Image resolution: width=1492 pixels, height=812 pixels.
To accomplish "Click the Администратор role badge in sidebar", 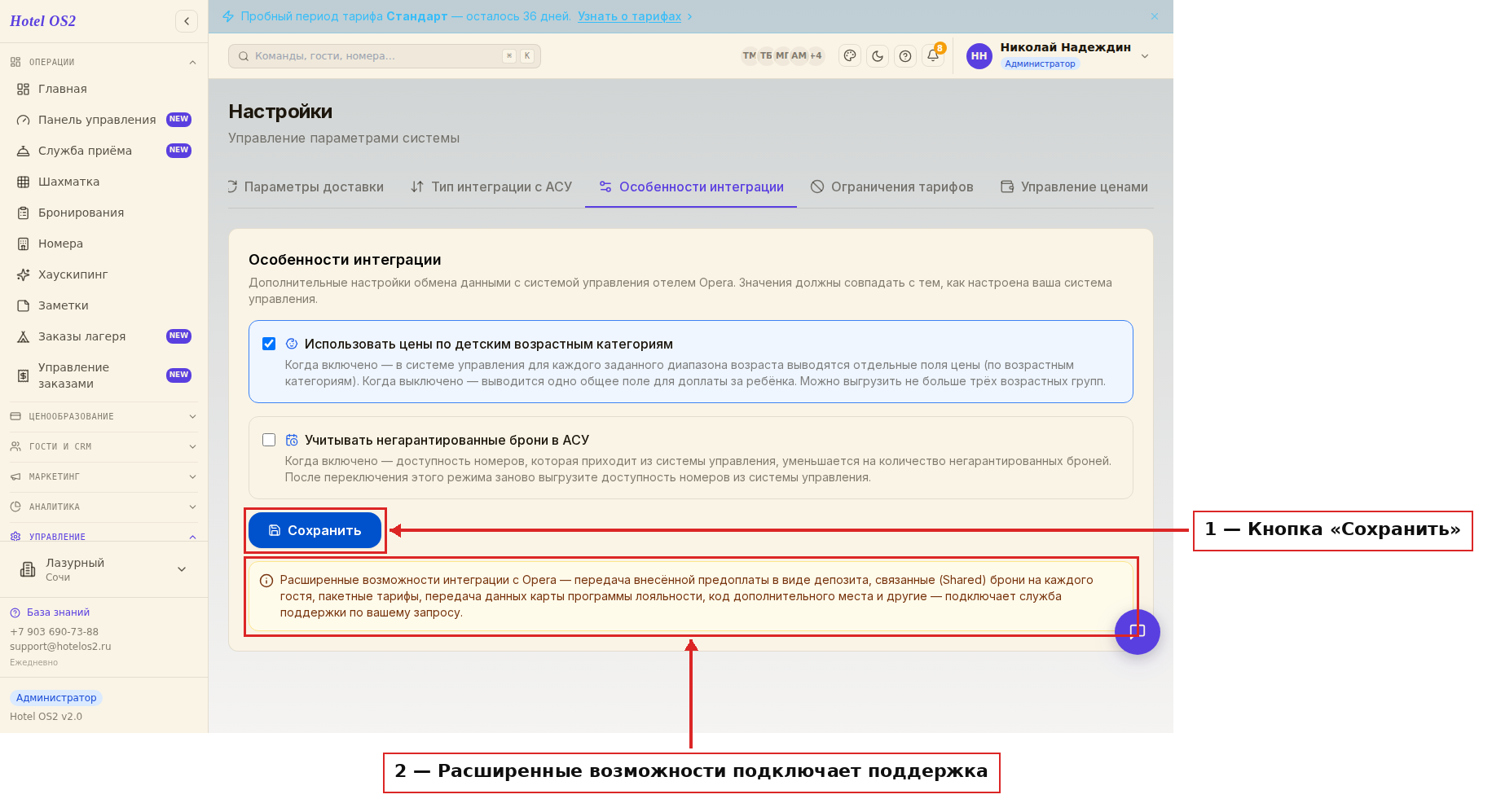I will (56, 698).
